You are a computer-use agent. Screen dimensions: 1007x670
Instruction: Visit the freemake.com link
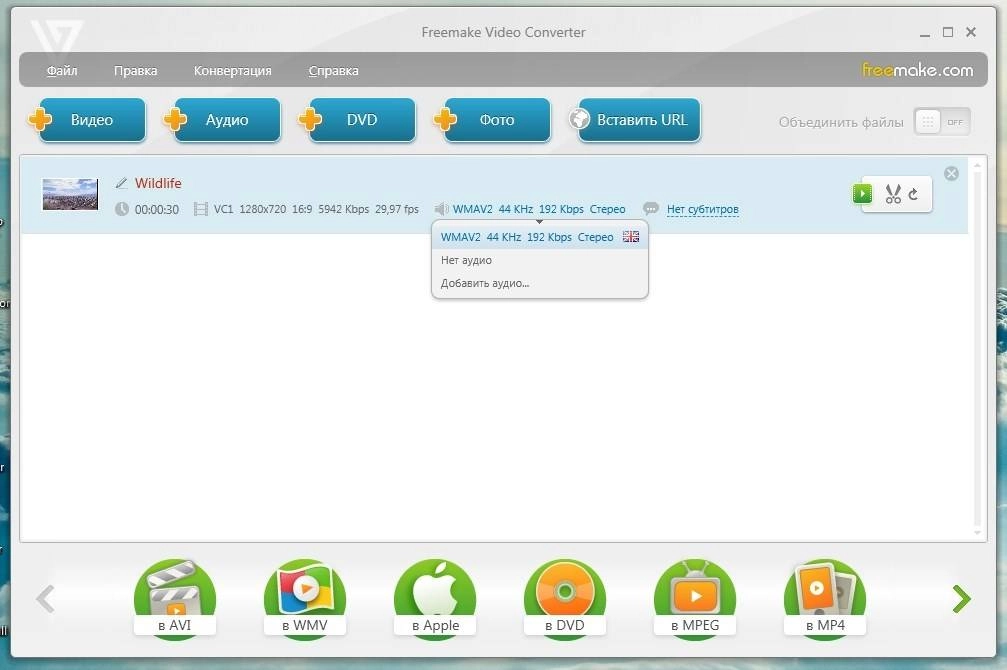pos(917,69)
